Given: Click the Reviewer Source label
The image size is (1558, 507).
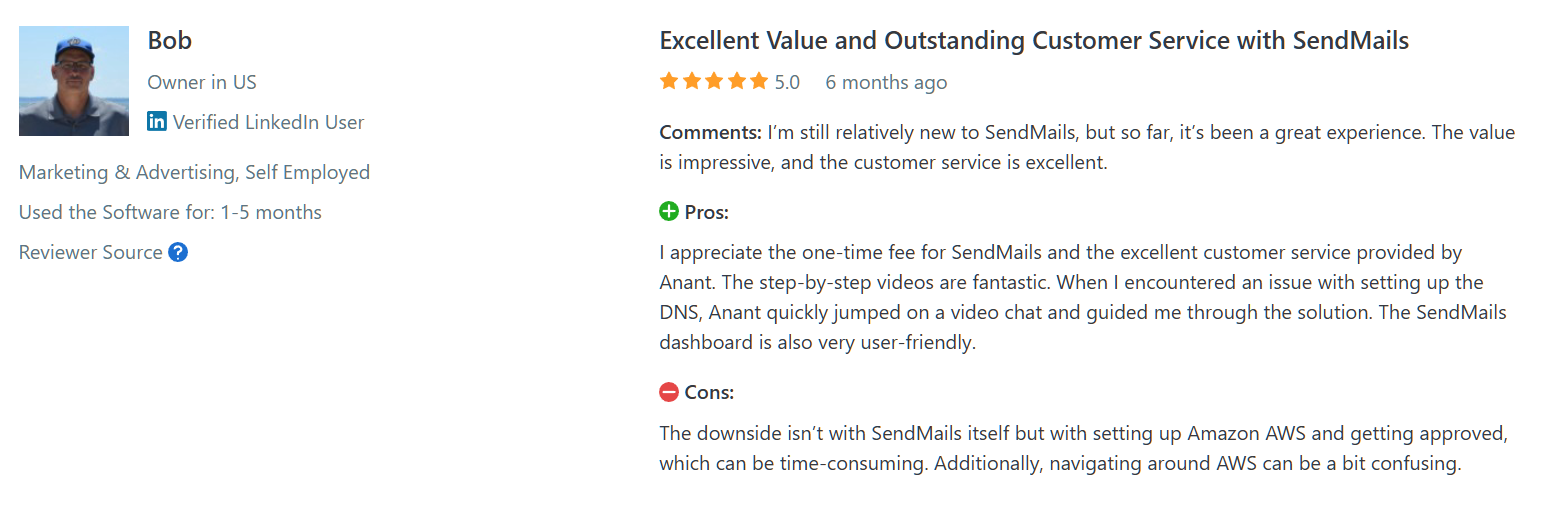Looking at the screenshot, I should [x=91, y=252].
